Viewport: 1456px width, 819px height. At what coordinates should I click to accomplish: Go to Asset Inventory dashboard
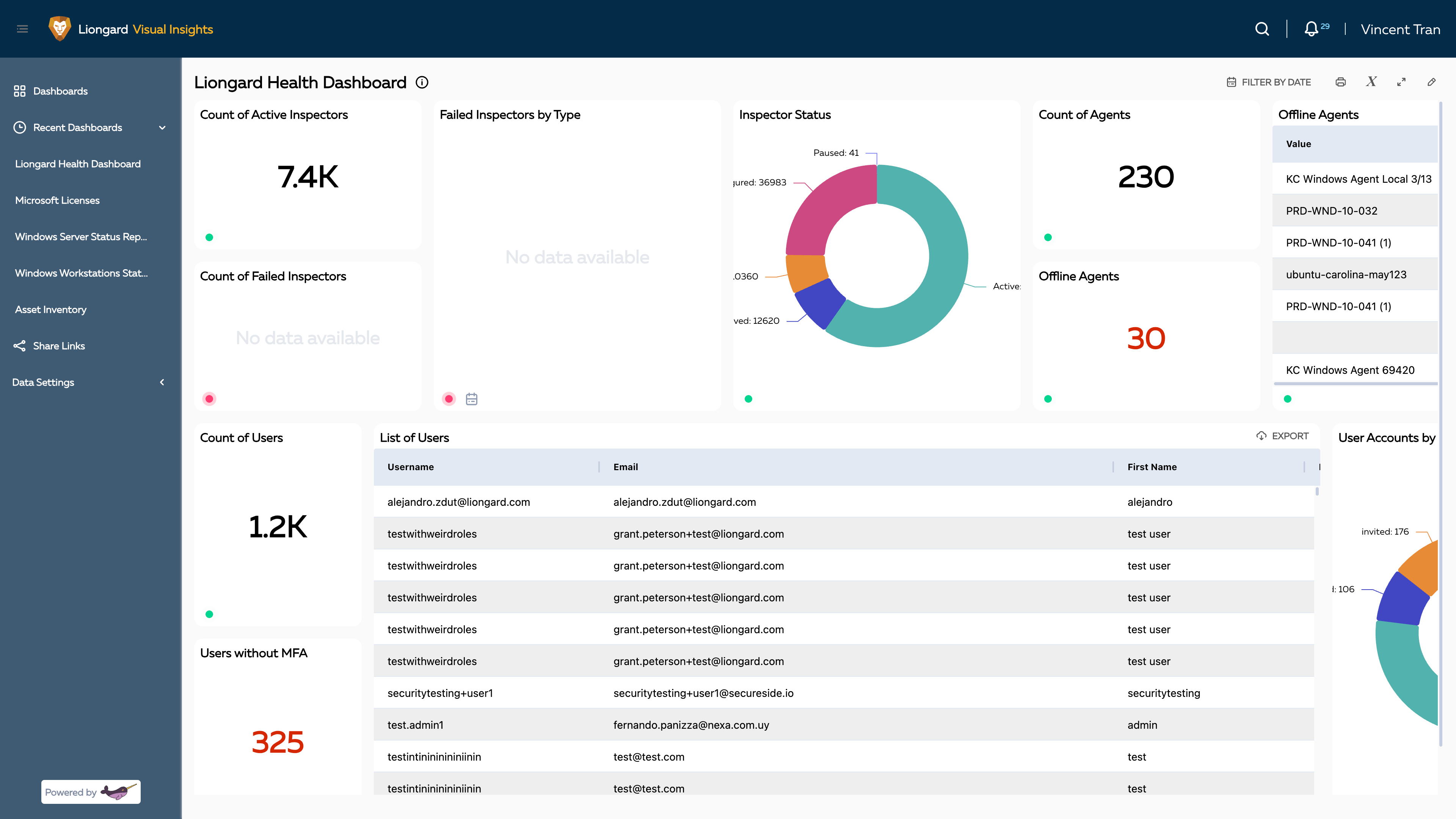[x=51, y=309]
